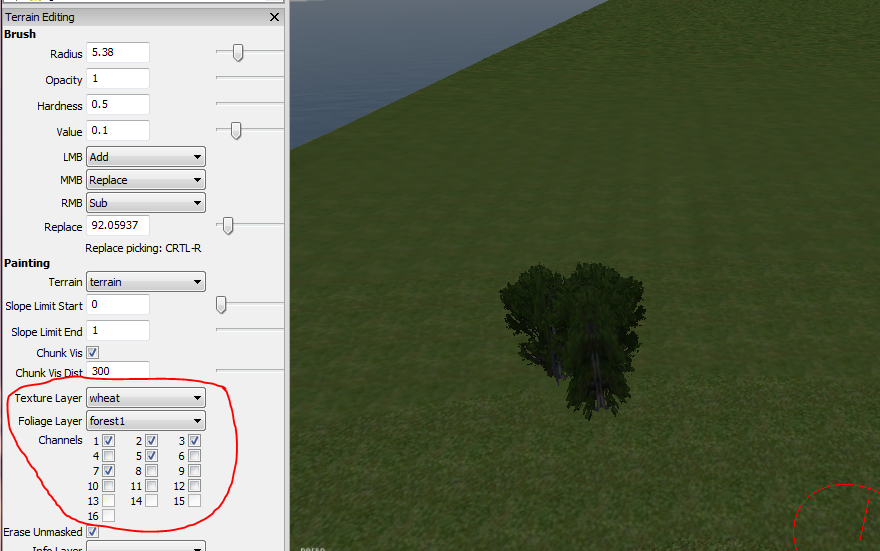Enable channel 4 checkbox
Image resolution: width=880 pixels, height=551 pixels.
coord(108,456)
